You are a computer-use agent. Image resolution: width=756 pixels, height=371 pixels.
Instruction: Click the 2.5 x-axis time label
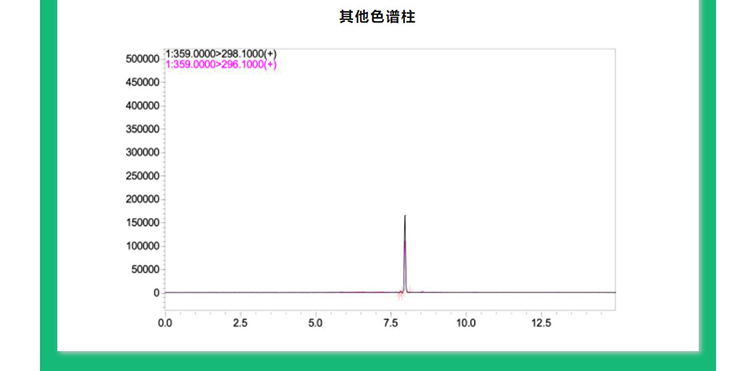coord(241,323)
